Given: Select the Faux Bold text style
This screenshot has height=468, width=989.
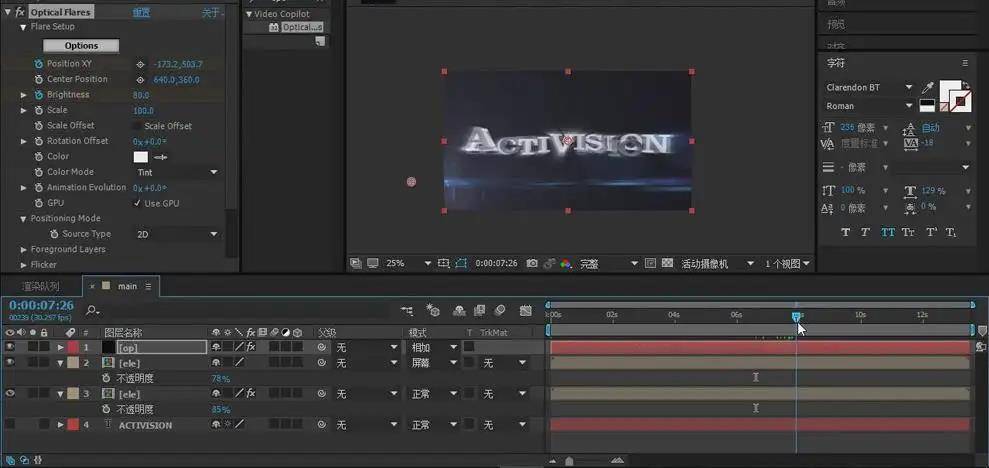Looking at the screenshot, I should click(x=845, y=232).
